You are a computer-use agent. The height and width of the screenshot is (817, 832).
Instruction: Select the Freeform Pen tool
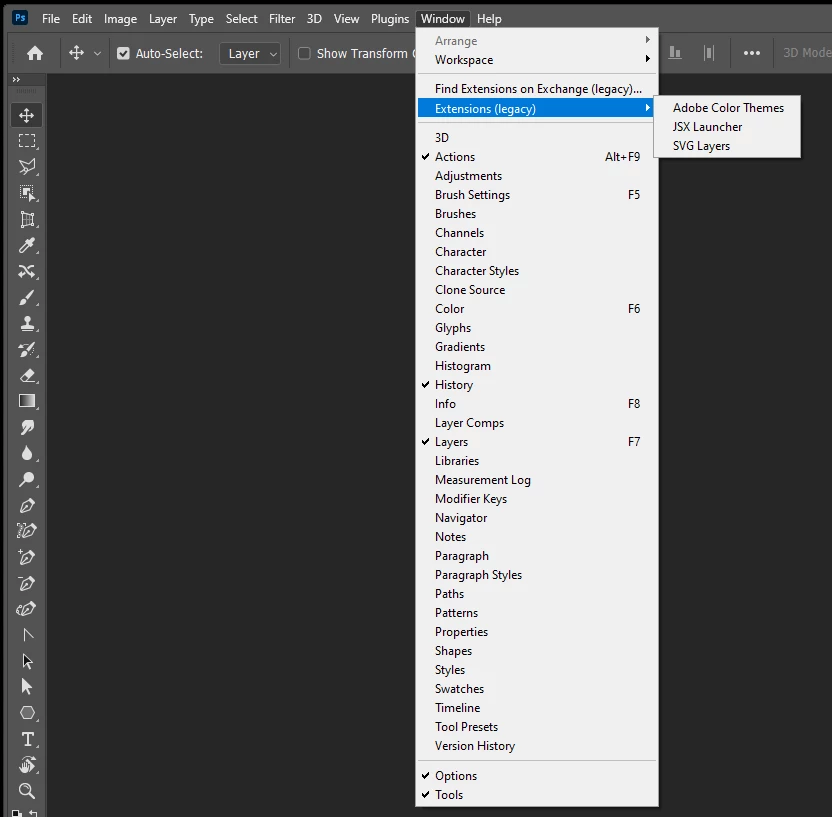pos(27,531)
